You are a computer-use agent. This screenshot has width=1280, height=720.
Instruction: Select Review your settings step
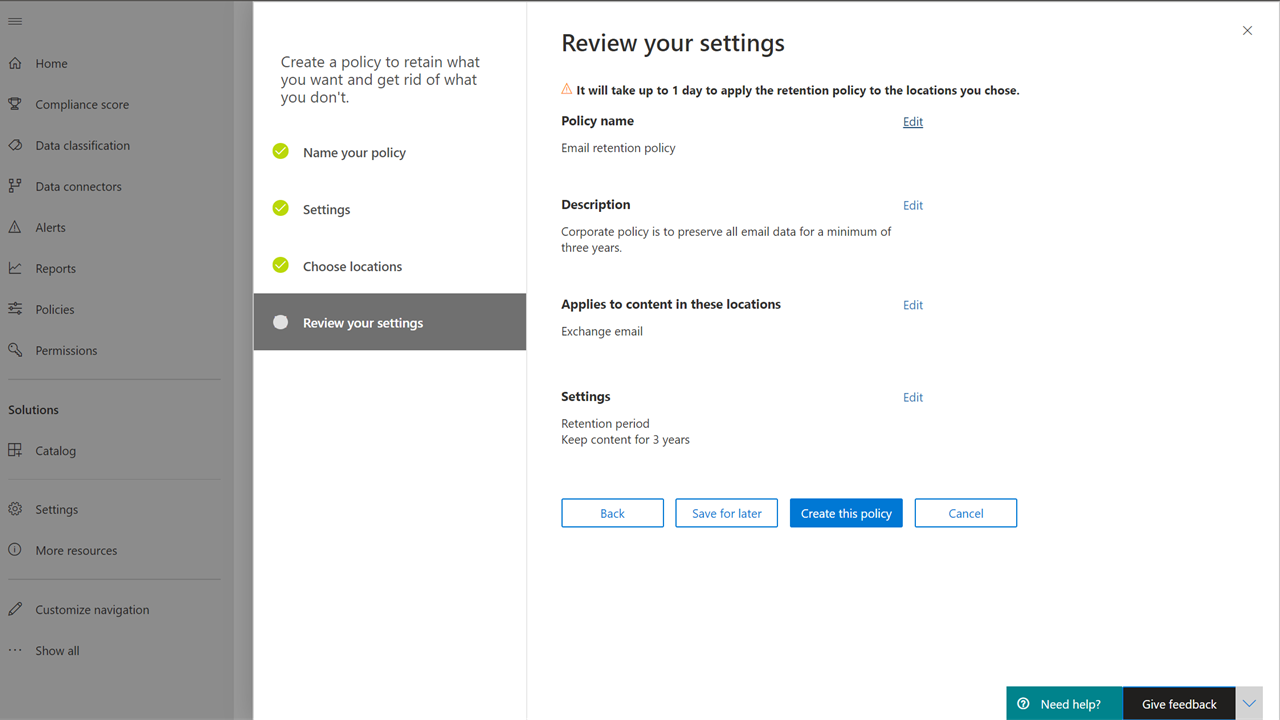pyautogui.click(x=390, y=322)
